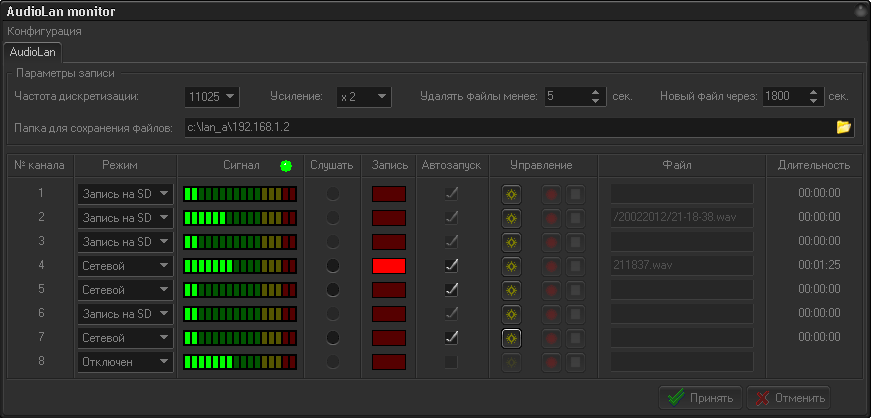
Task: Click the stop button on channel 1
Action: tap(576, 194)
